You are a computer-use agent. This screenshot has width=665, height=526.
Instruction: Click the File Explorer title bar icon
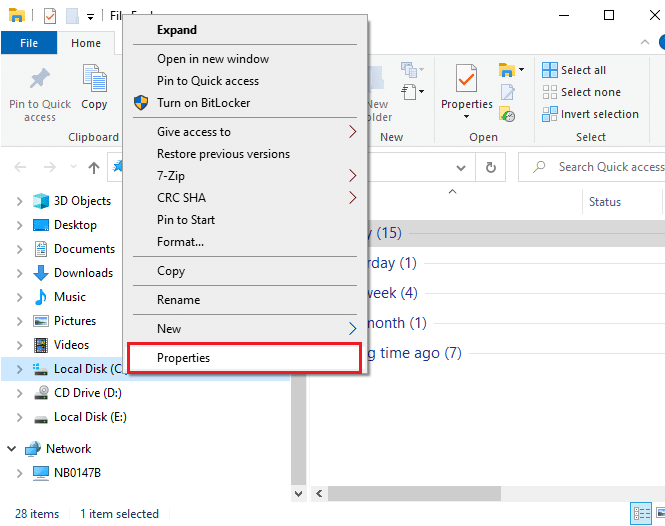coord(17,16)
